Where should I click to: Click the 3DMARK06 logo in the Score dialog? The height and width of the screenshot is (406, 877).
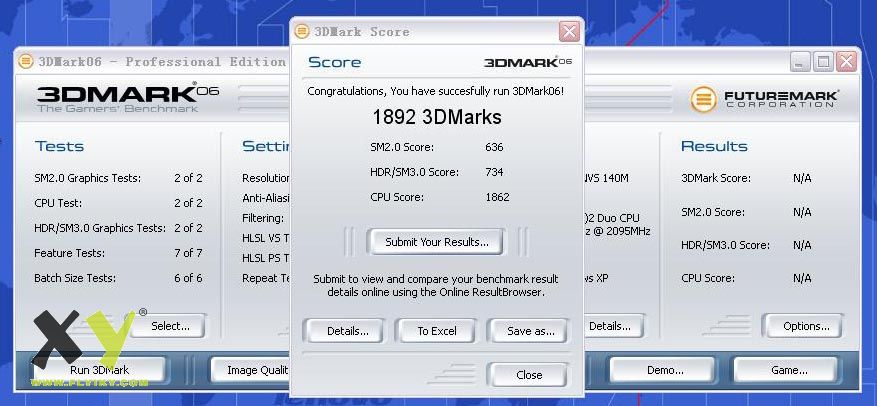point(527,62)
